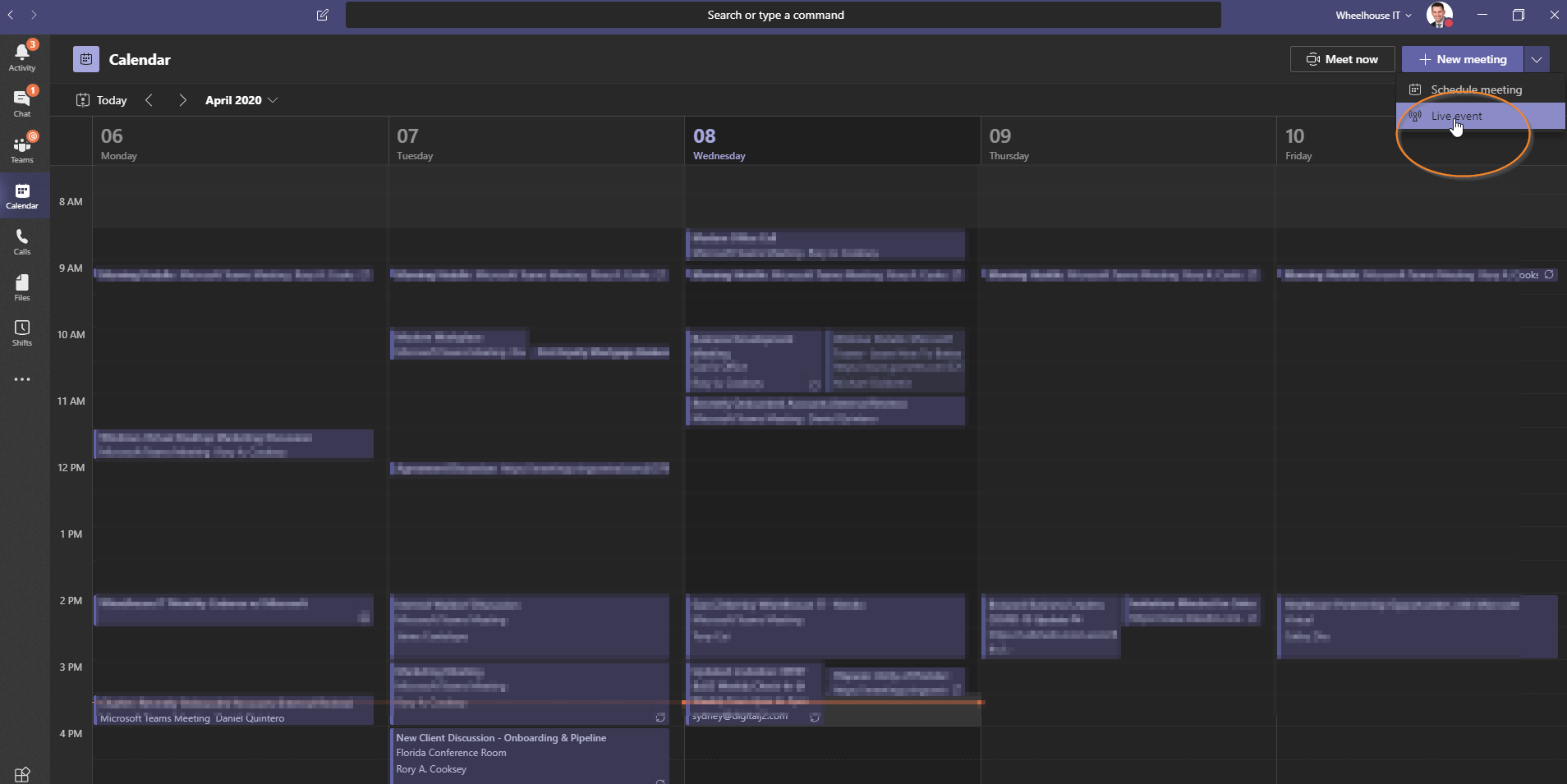
Task: Open the Activity feed
Action: pyautogui.click(x=22, y=57)
